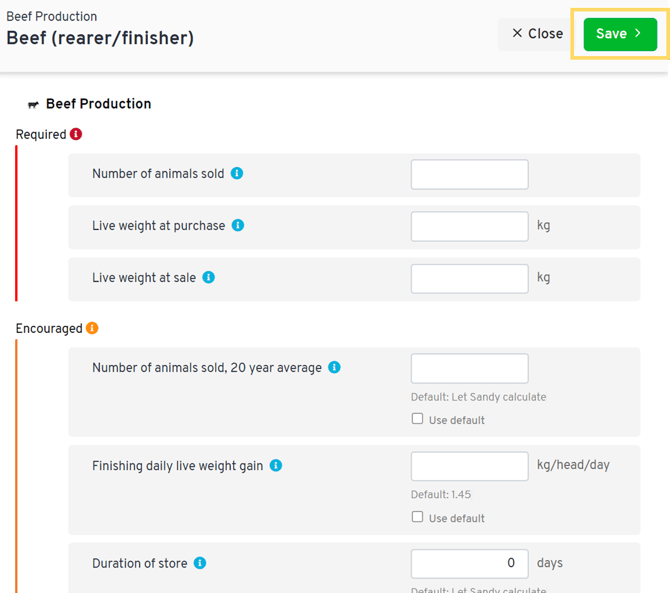Image resolution: width=670 pixels, height=593 pixels.
Task: Click the Beef Production section heading
Action: click(98, 104)
